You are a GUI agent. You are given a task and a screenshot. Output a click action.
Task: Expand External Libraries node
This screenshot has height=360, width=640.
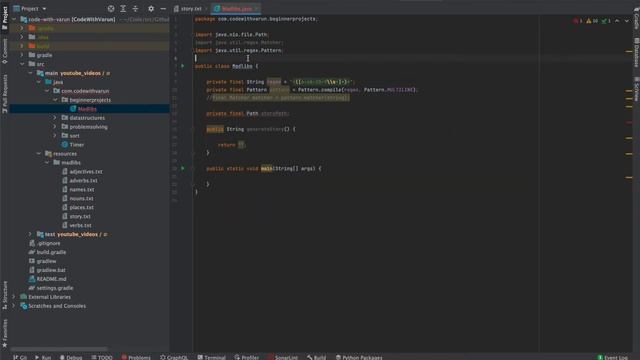coord(14,297)
